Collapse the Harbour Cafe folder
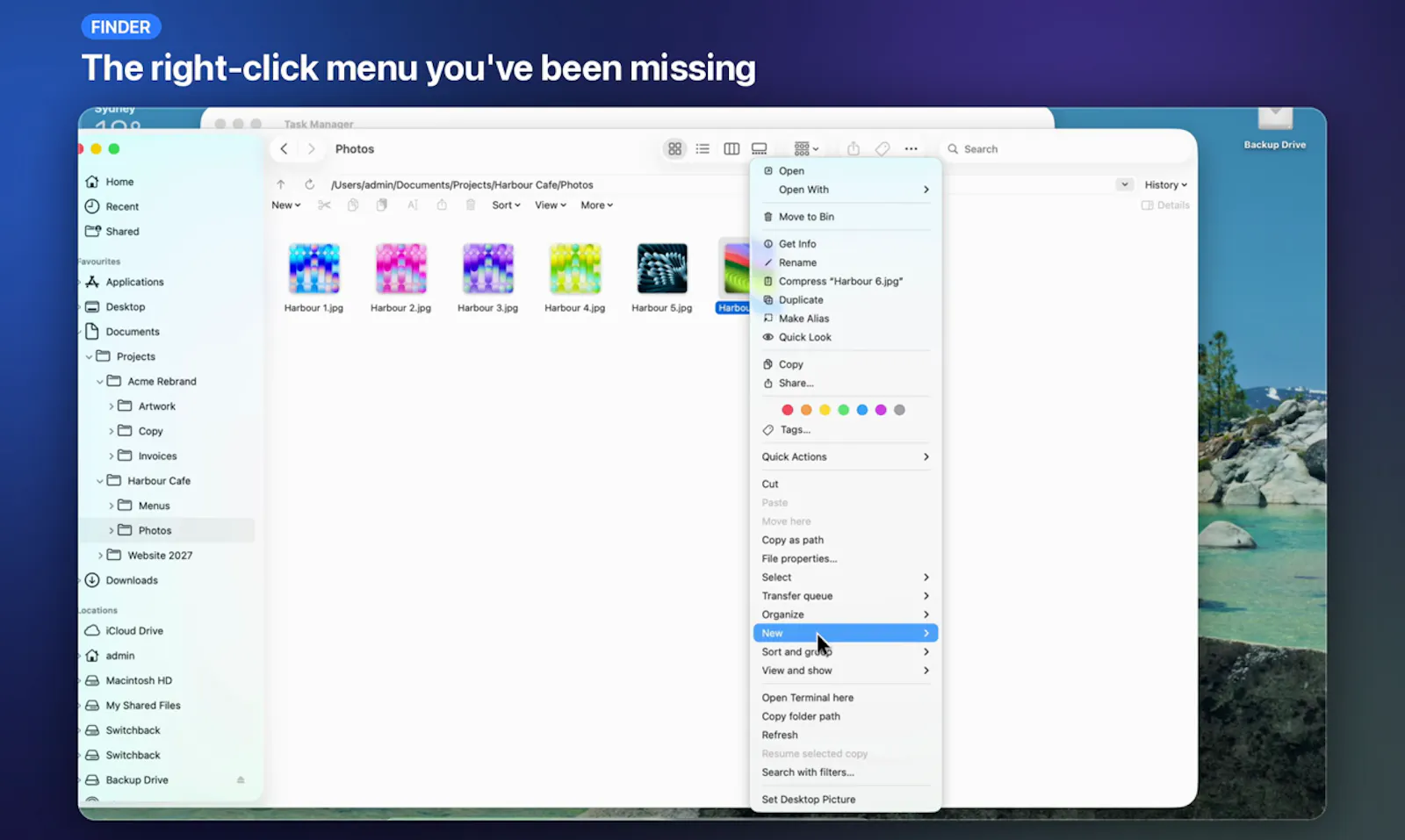This screenshot has height=840, width=1405. point(100,481)
